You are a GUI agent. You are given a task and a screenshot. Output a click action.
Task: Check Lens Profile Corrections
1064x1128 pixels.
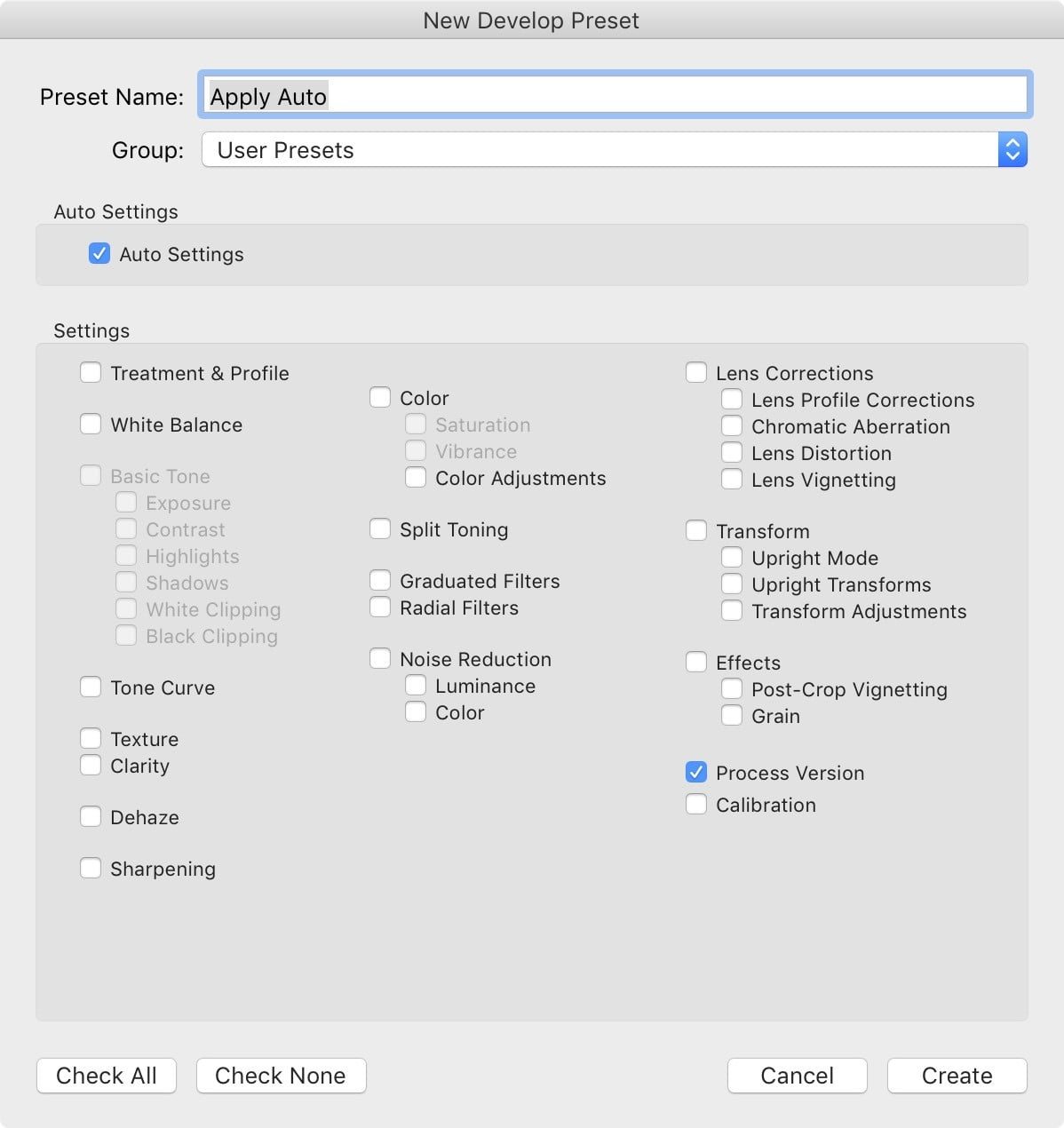click(x=732, y=400)
